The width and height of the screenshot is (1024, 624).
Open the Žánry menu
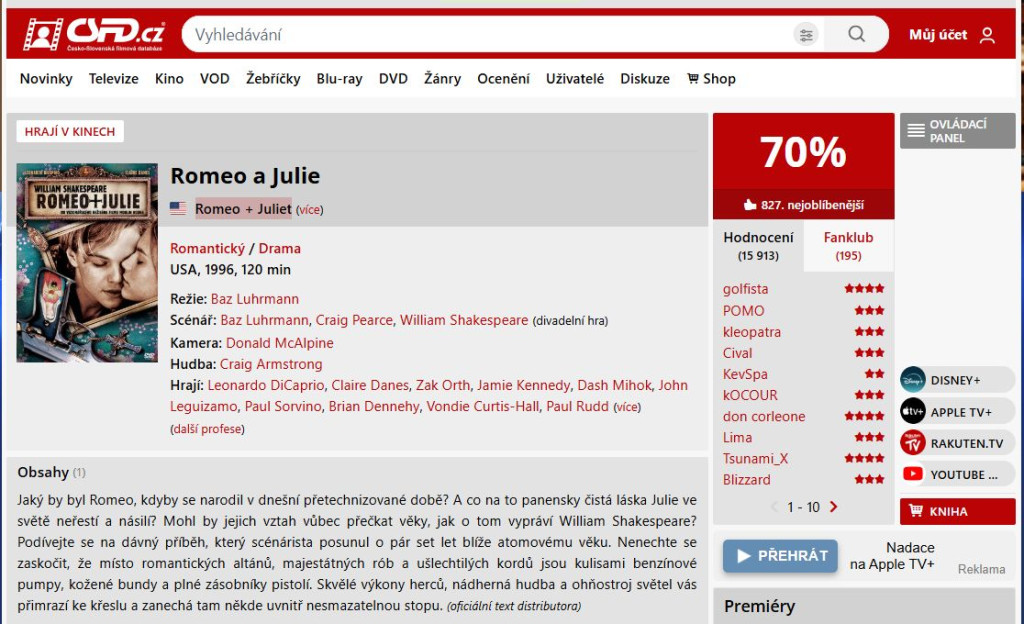(x=442, y=78)
